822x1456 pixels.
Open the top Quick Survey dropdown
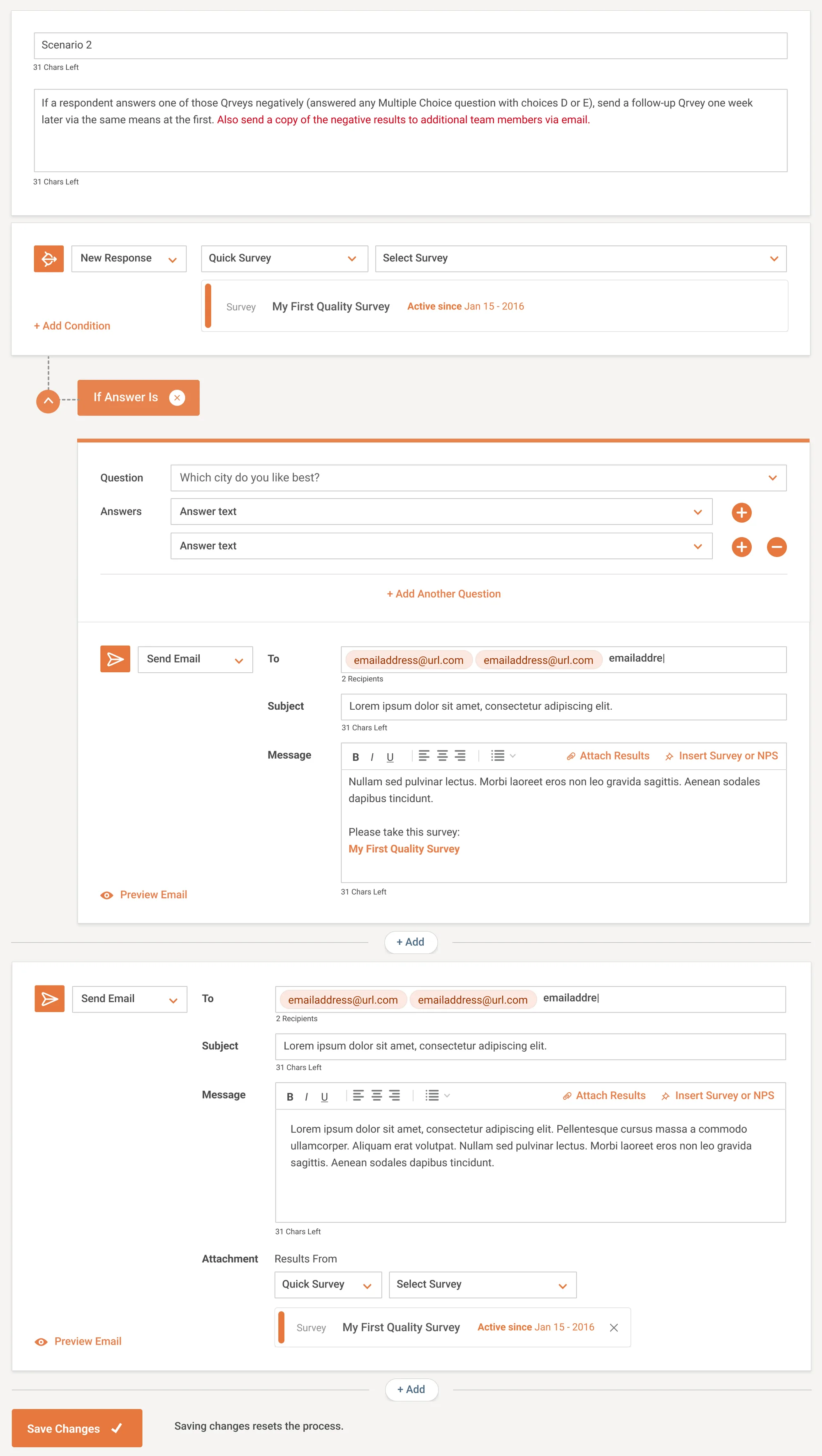click(x=284, y=258)
